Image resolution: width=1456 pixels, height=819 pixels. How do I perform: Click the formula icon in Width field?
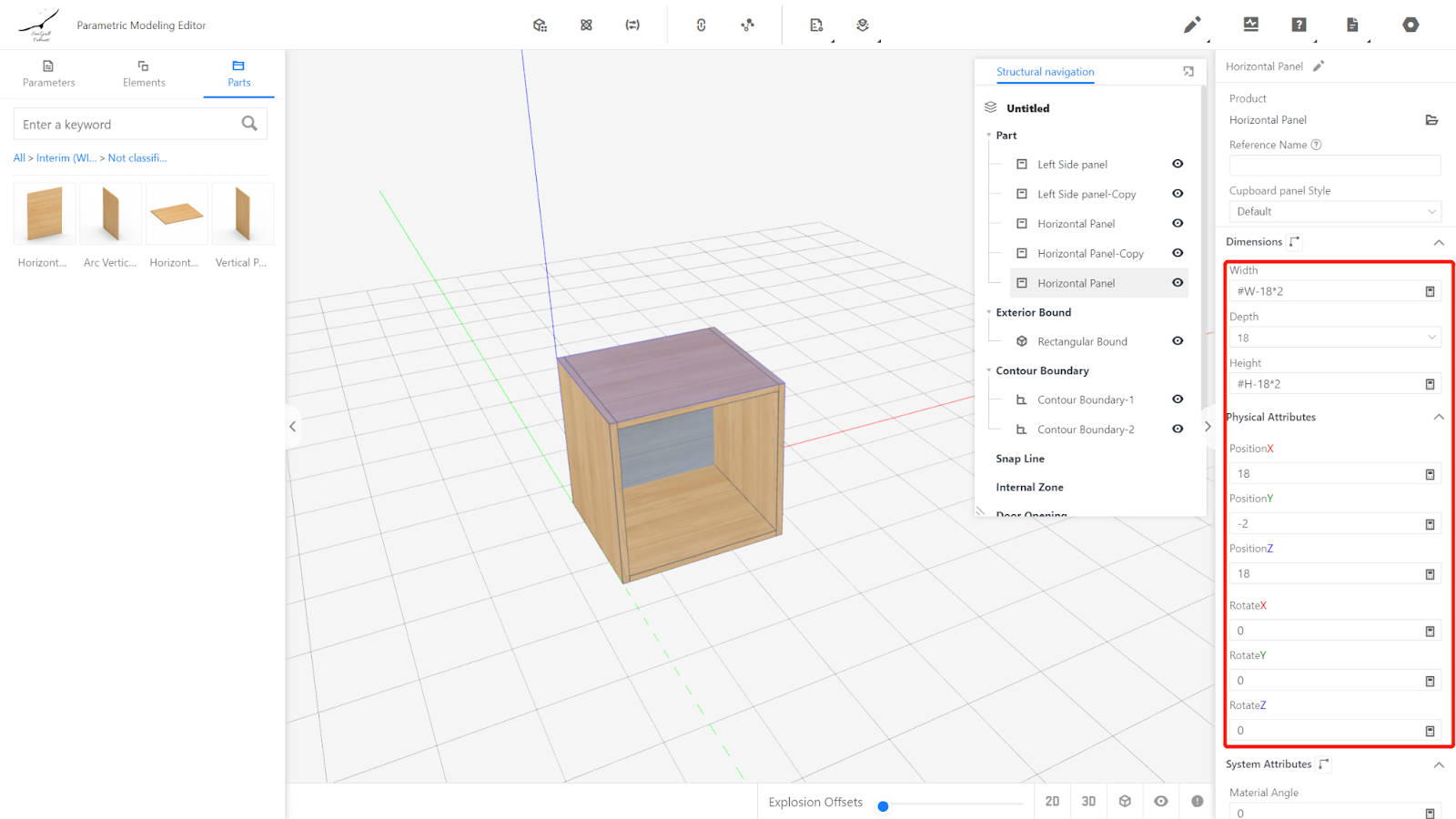(x=1430, y=292)
